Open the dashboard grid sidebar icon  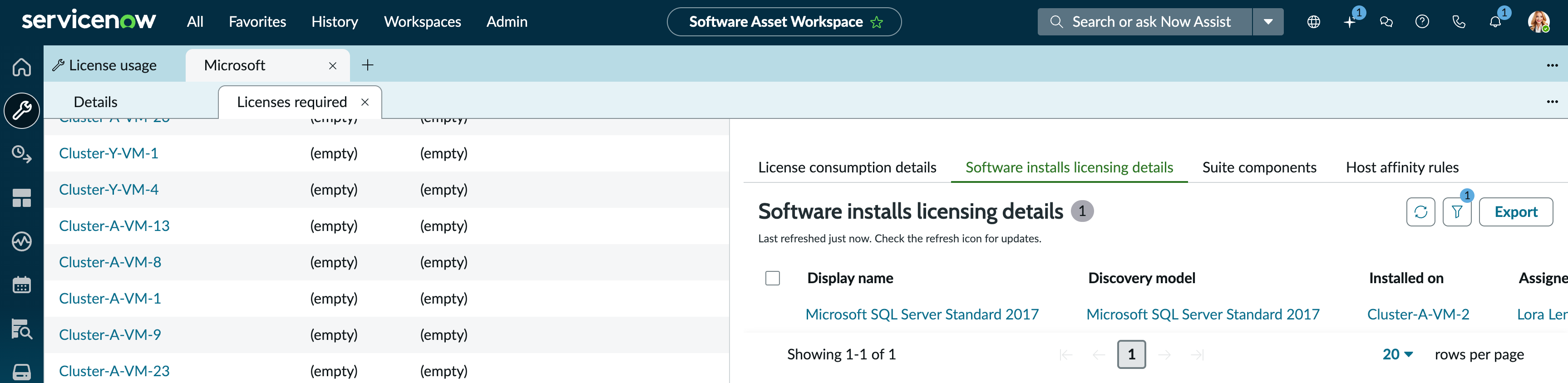coord(22,198)
